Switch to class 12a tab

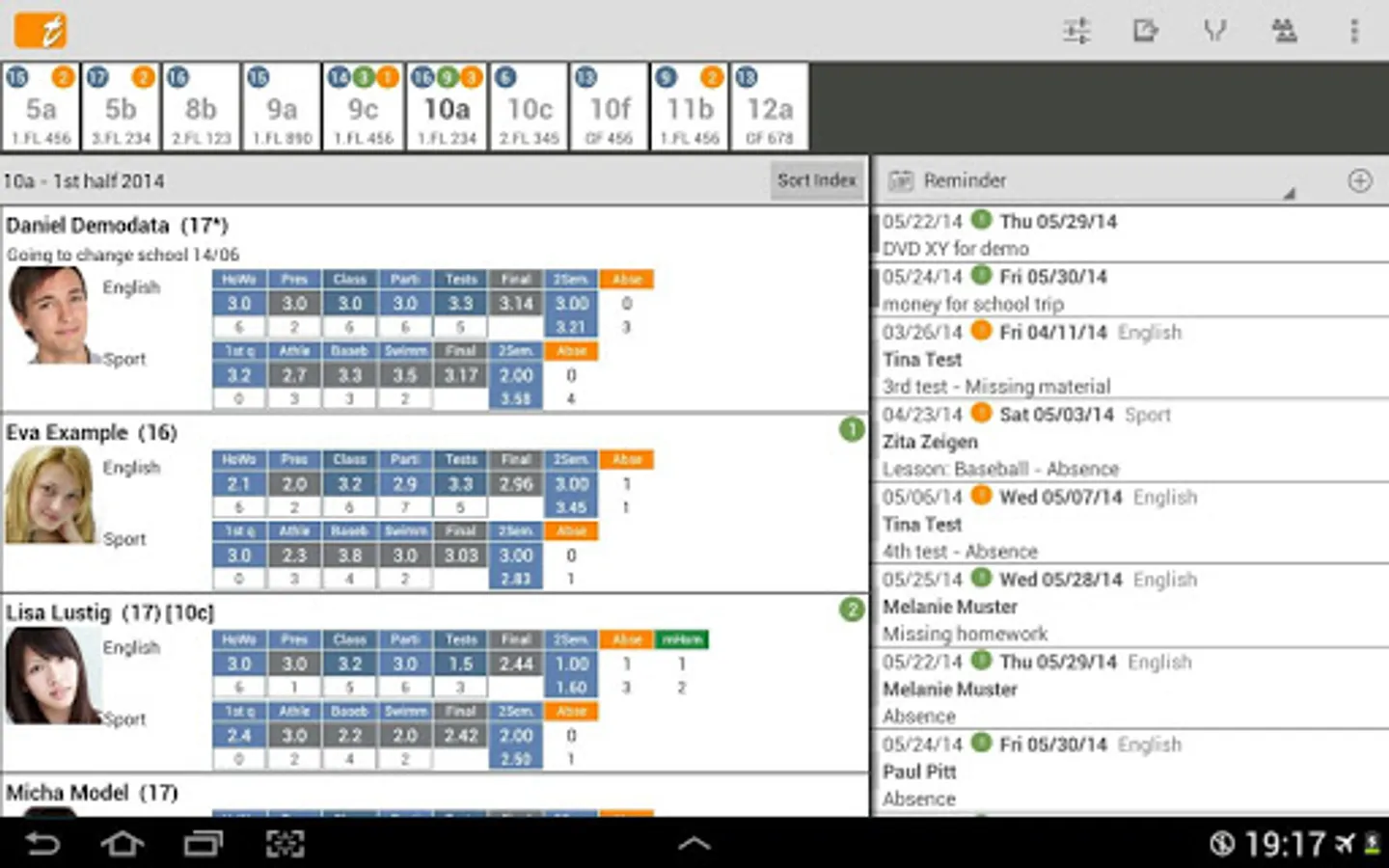click(x=769, y=107)
